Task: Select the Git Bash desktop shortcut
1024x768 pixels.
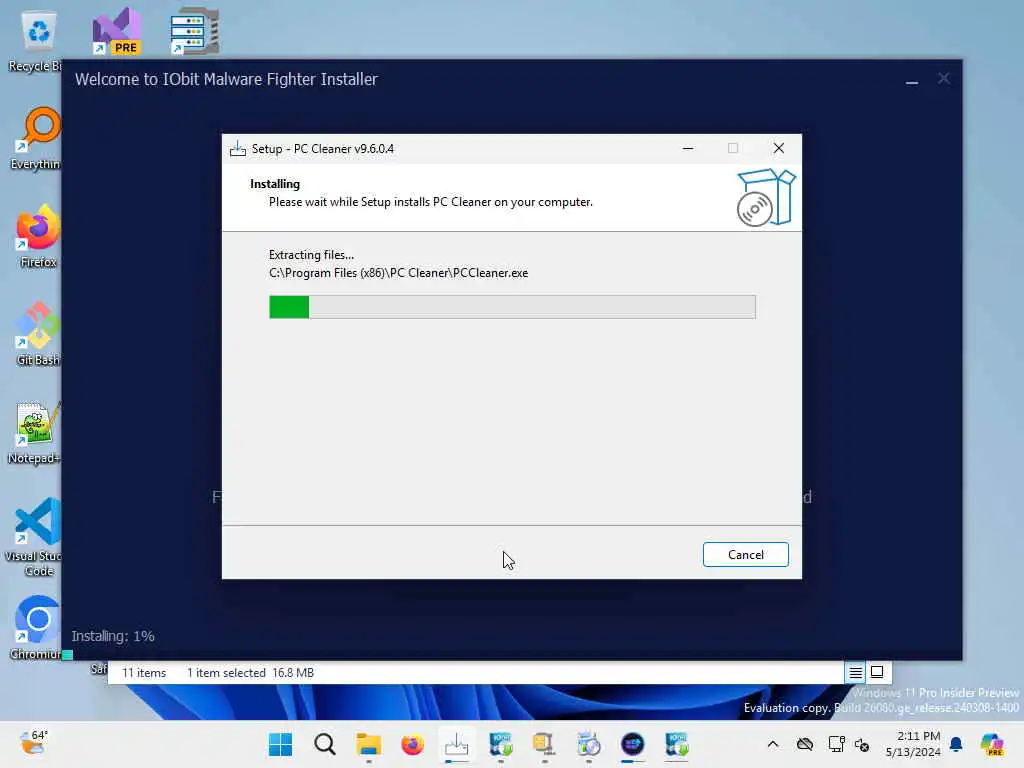Action: coord(37,334)
